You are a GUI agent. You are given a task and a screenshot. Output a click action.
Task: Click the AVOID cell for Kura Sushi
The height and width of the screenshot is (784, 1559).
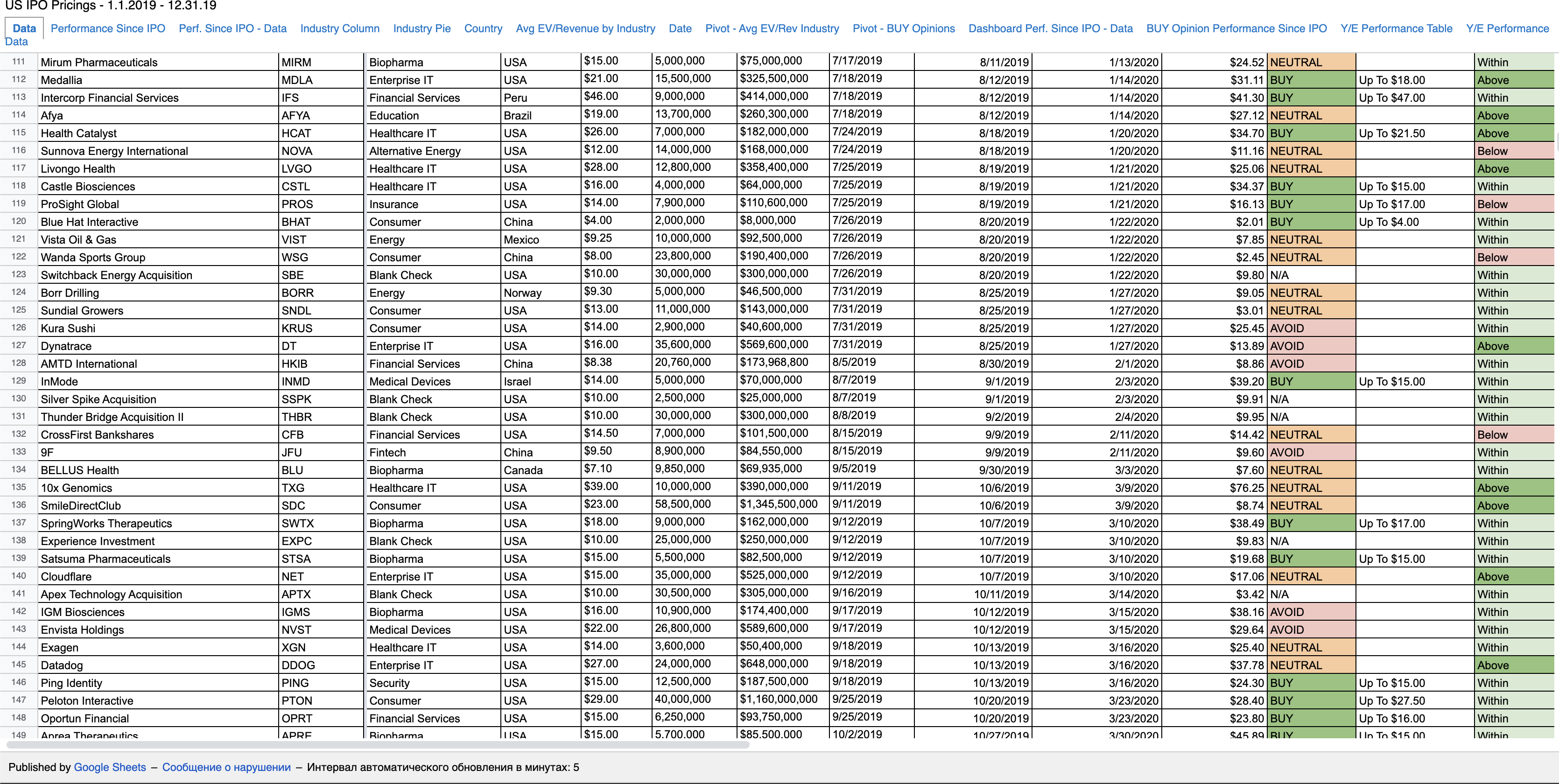click(x=1311, y=329)
